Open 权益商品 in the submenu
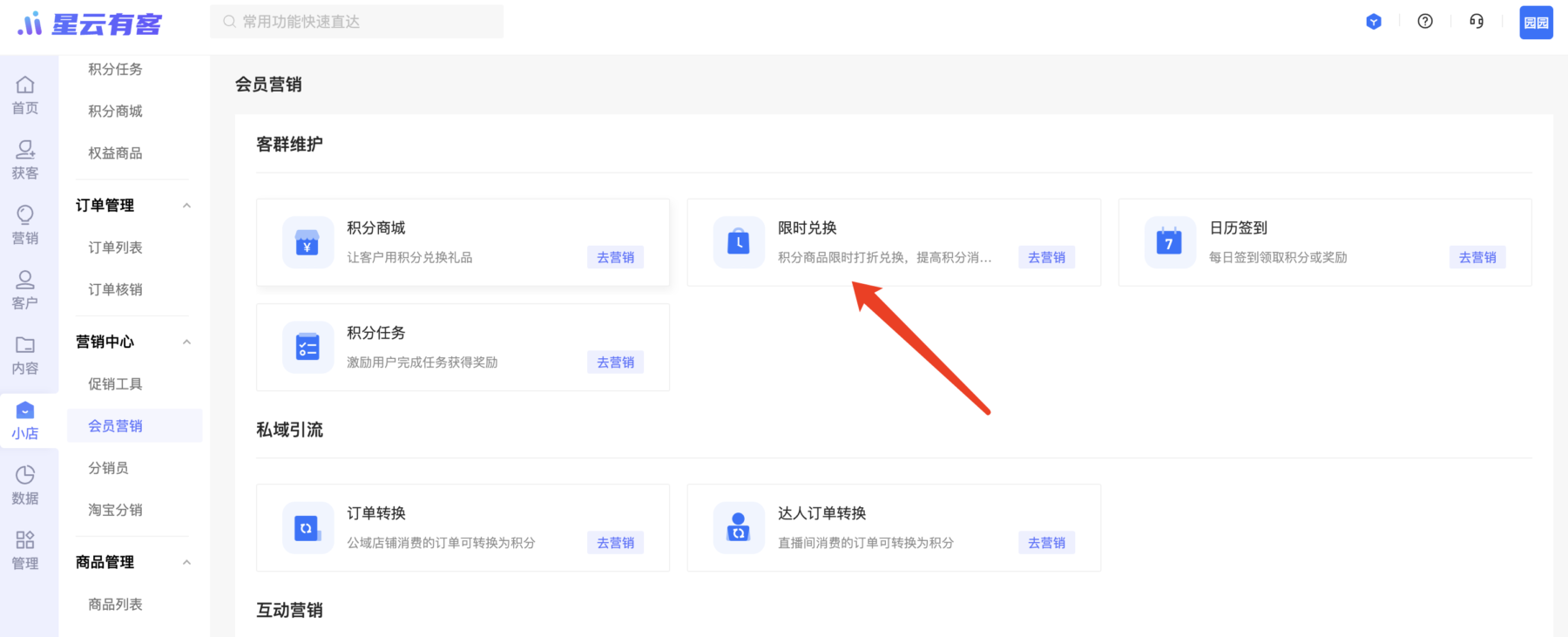1568x637 pixels. click(115, 152)
